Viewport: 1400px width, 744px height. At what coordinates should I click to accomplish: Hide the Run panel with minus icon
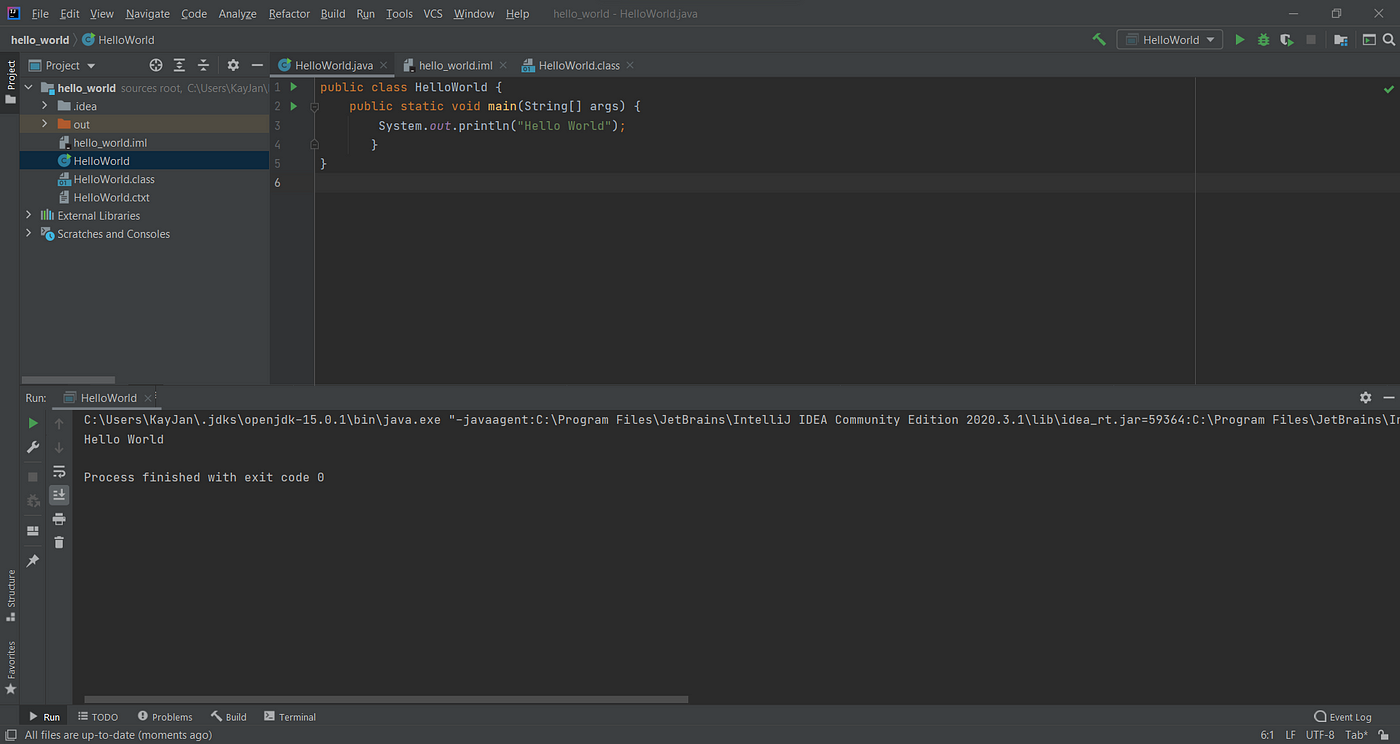[1388, 397]
